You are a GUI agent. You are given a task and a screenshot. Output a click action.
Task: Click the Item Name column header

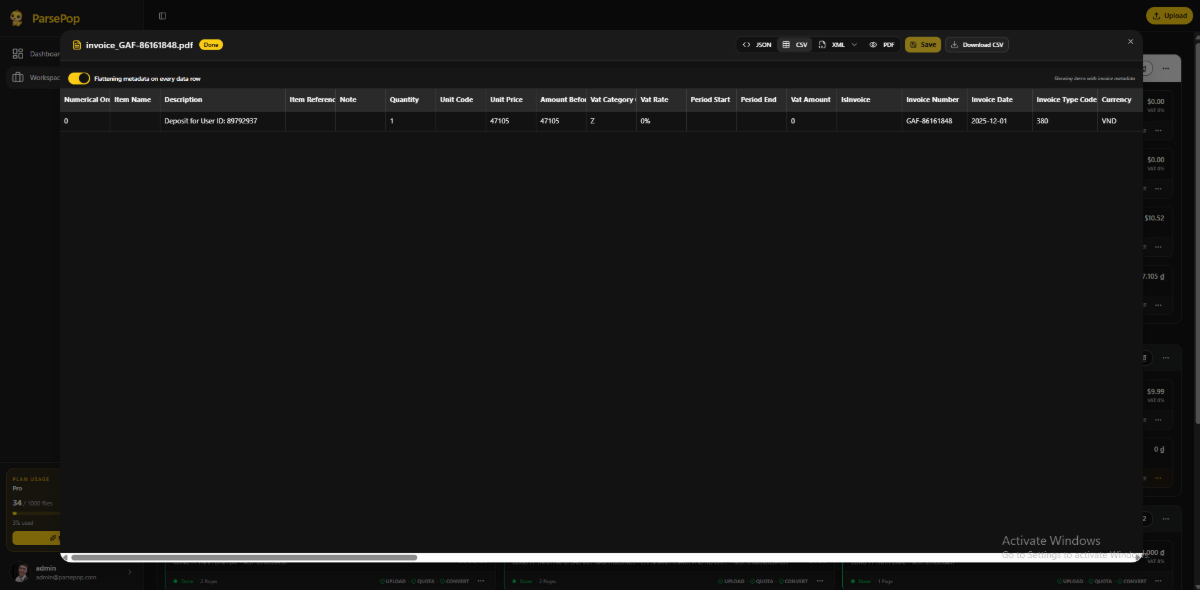click(133, 100)
